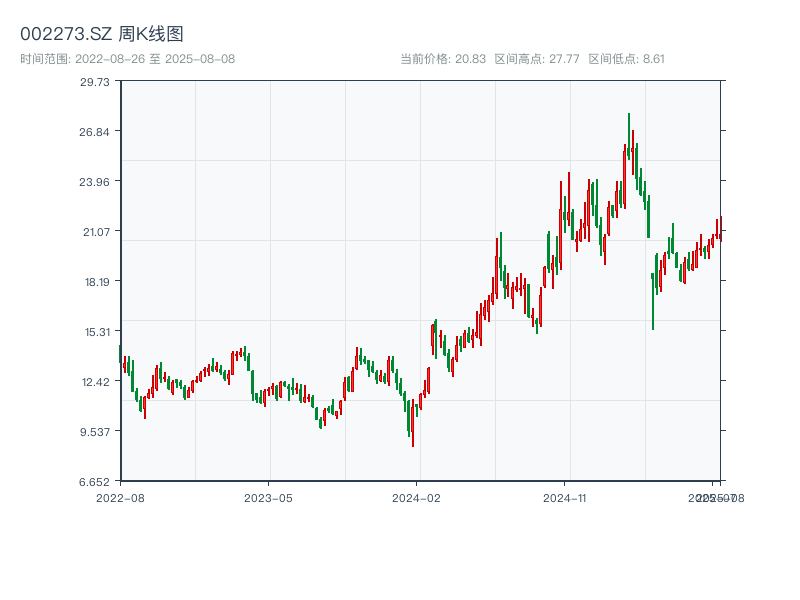Screen dimensions: 800x600
Task: Select the 2022-08 x-axis date label
Action: [x=120, y=497]
